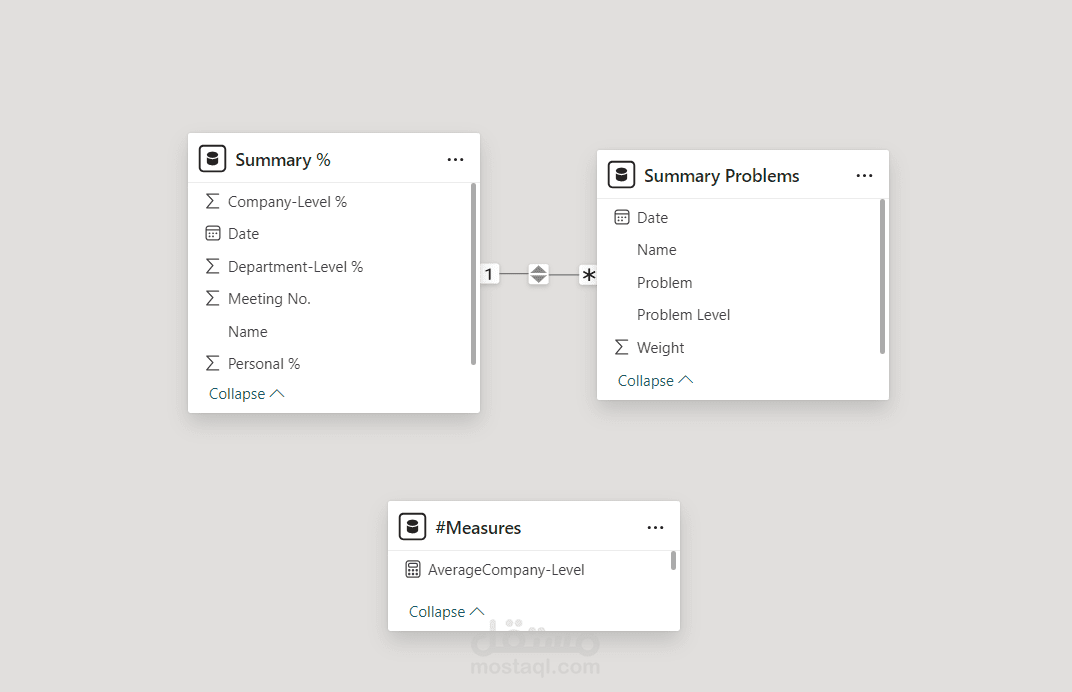Click the calendar icon in Summary Problems table
The height and width of the screenshot is (692, 1072).
click(621, 217)
